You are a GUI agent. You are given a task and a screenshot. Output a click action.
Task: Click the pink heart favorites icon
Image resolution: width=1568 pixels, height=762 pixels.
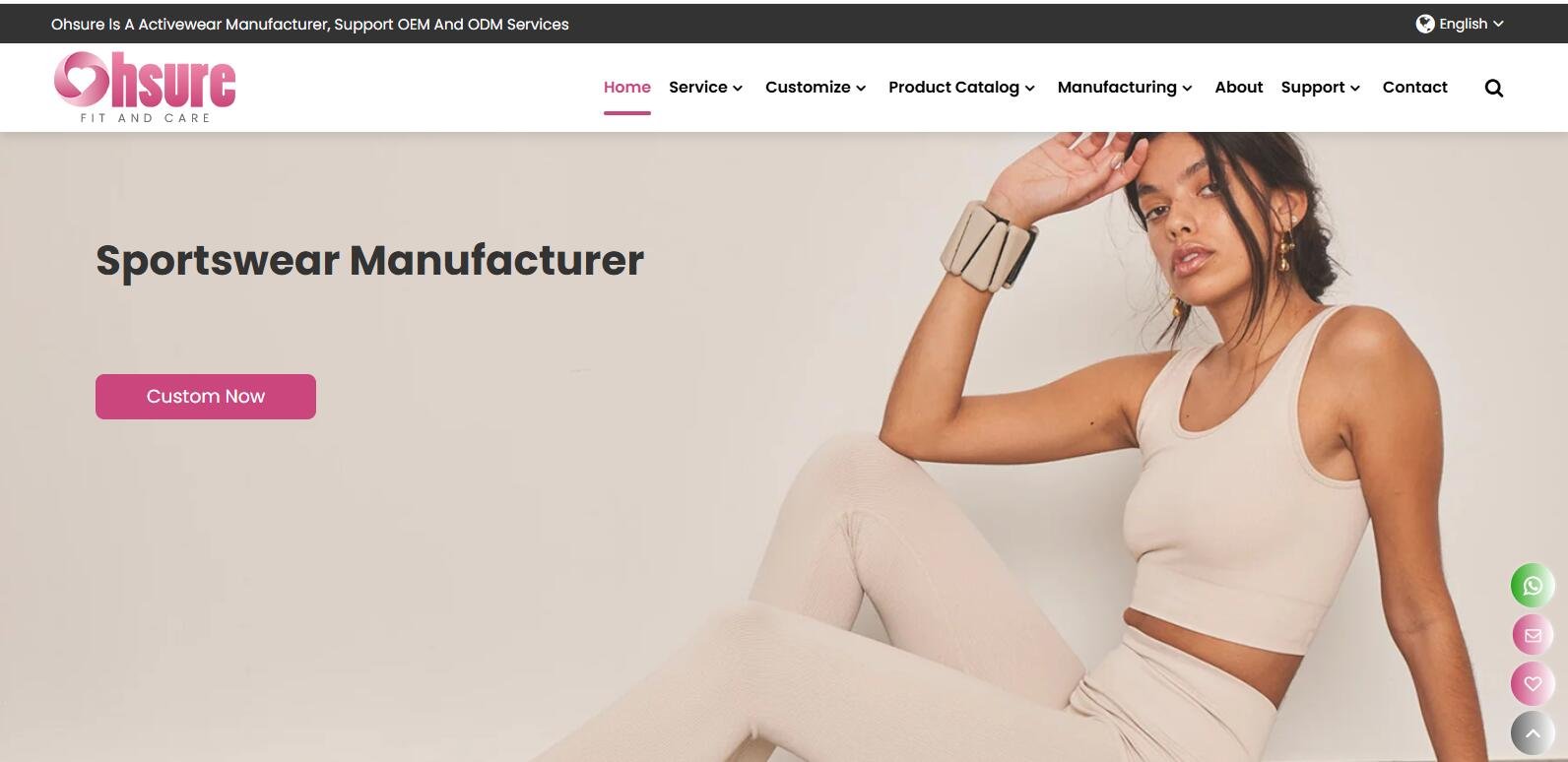point(1532,684)
